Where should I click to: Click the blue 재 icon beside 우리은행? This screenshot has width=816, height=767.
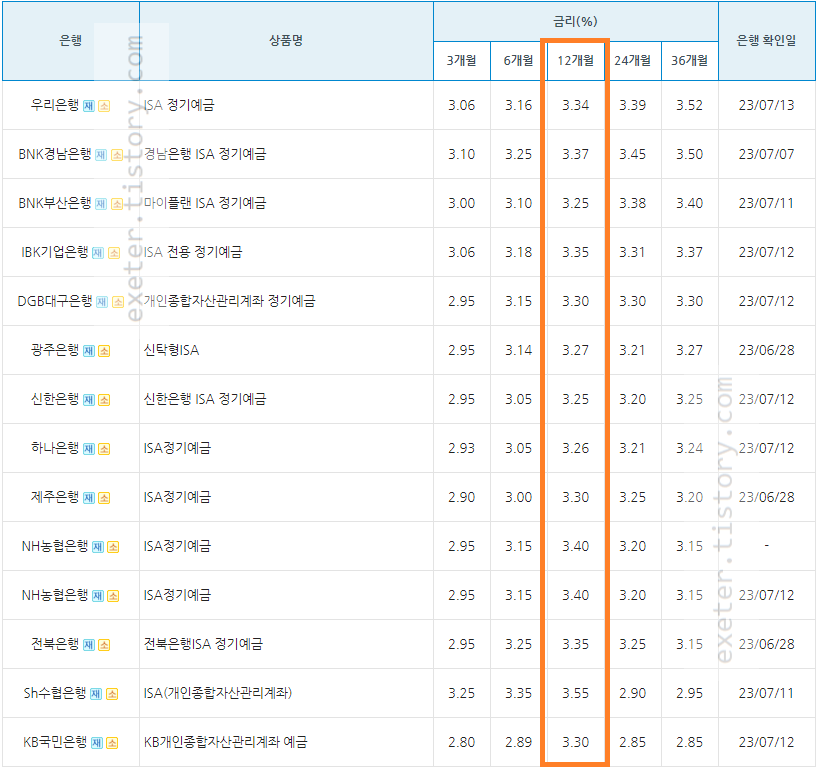click(x=89, y=106)
